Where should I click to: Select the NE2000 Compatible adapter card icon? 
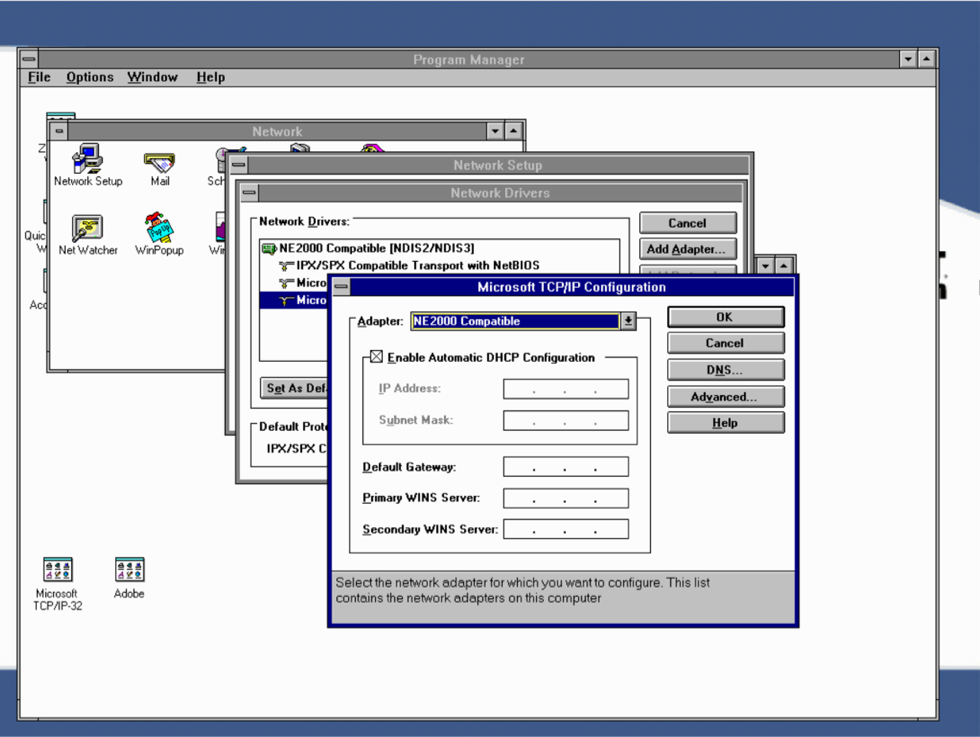(x=269, y=249)
